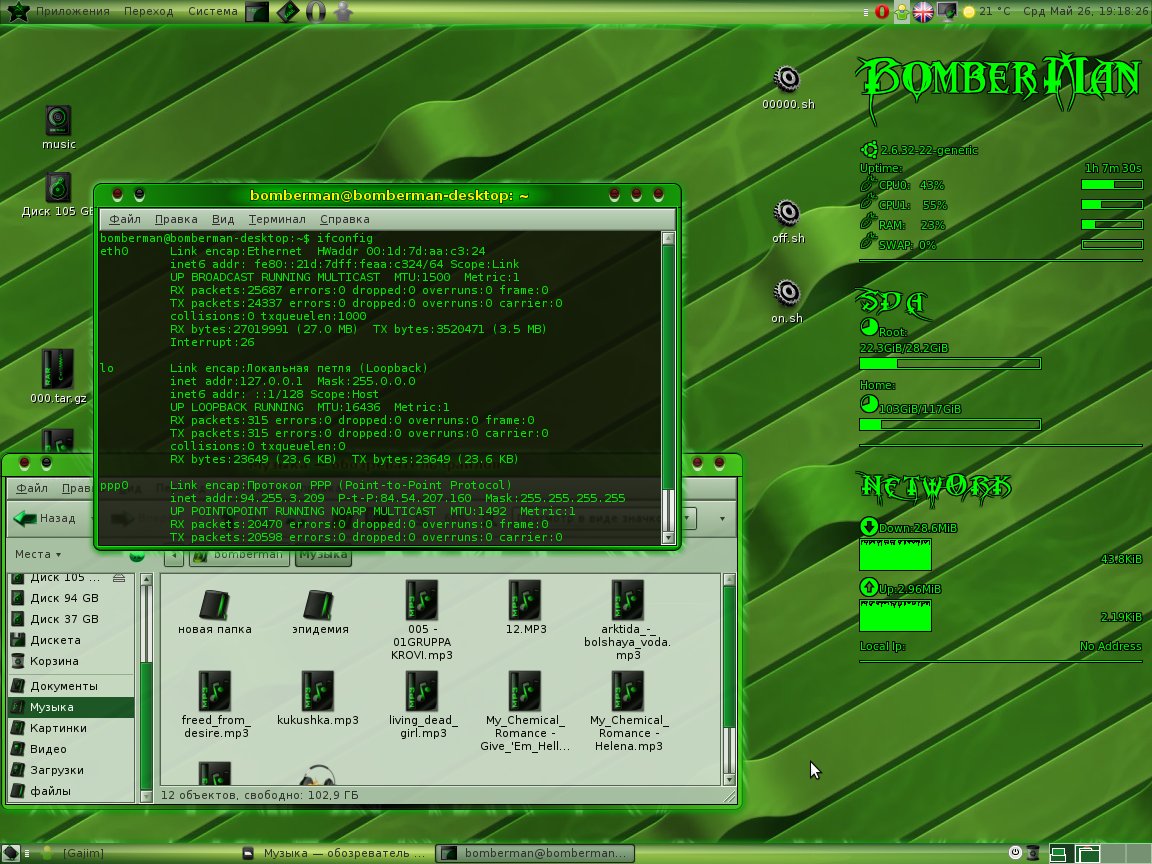This screenshot has width=1152, height=864.
Task: Open Правка menu in terminal
Action: [x=176, y=219]
